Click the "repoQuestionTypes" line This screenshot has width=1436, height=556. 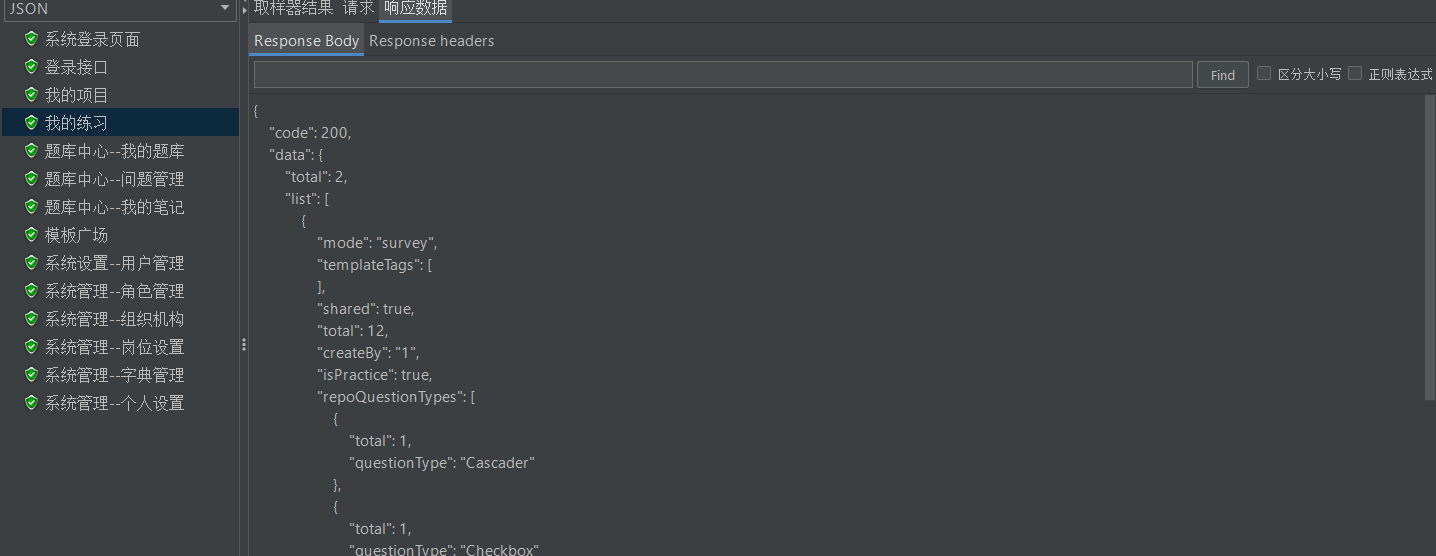point(396,396)
